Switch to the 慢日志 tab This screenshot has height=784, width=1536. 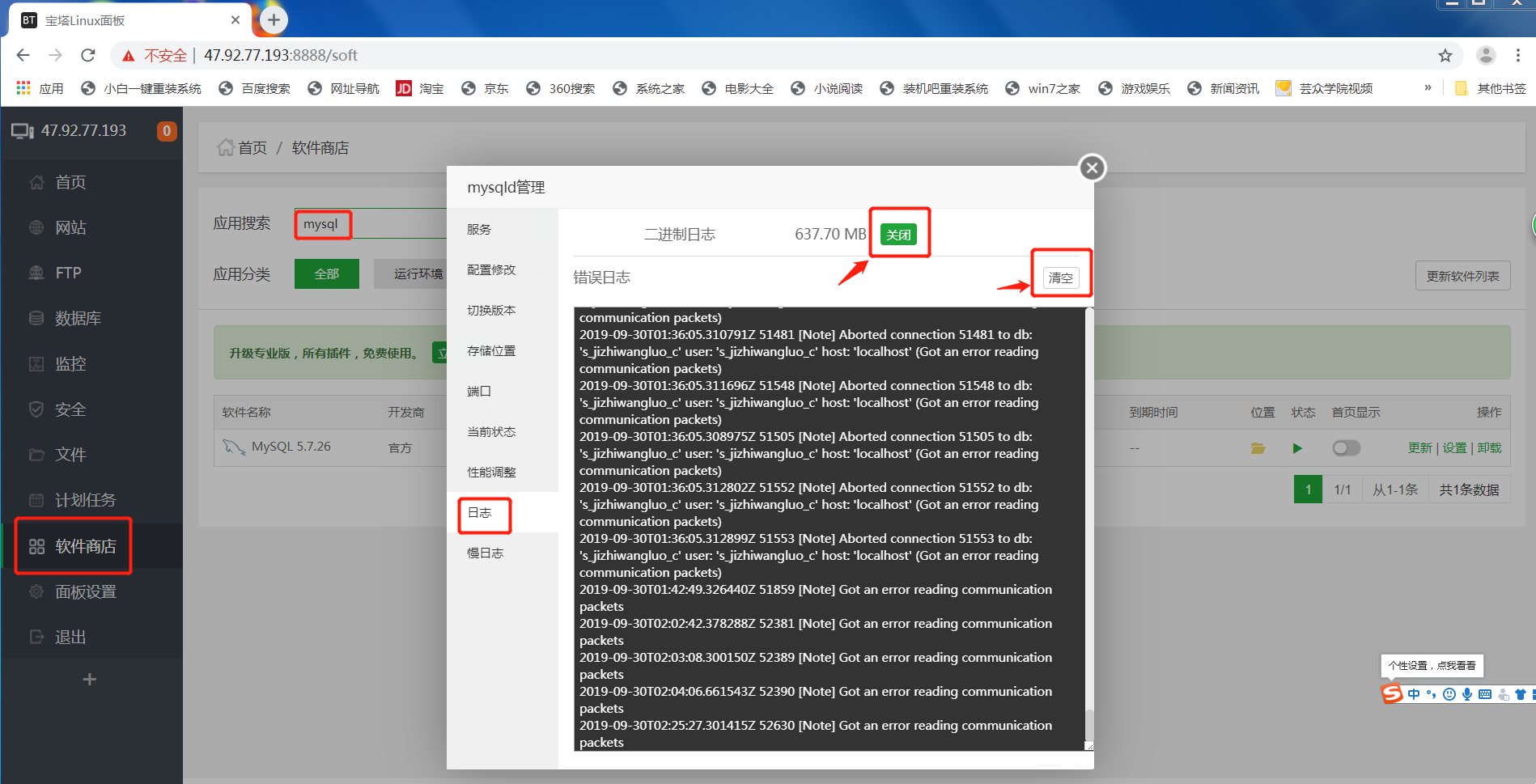coord(485,553)
